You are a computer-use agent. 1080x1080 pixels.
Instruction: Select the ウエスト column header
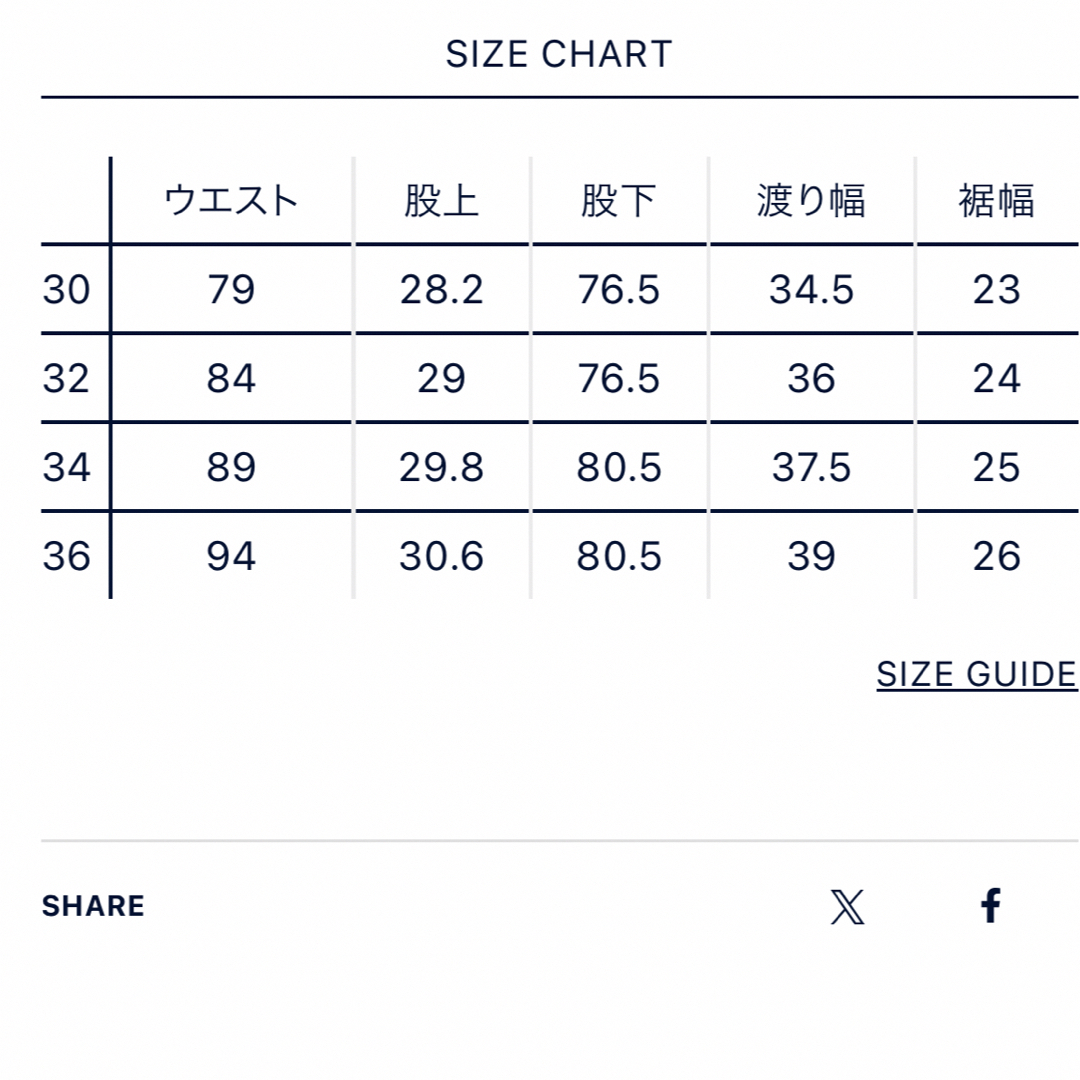coord(231,201)
